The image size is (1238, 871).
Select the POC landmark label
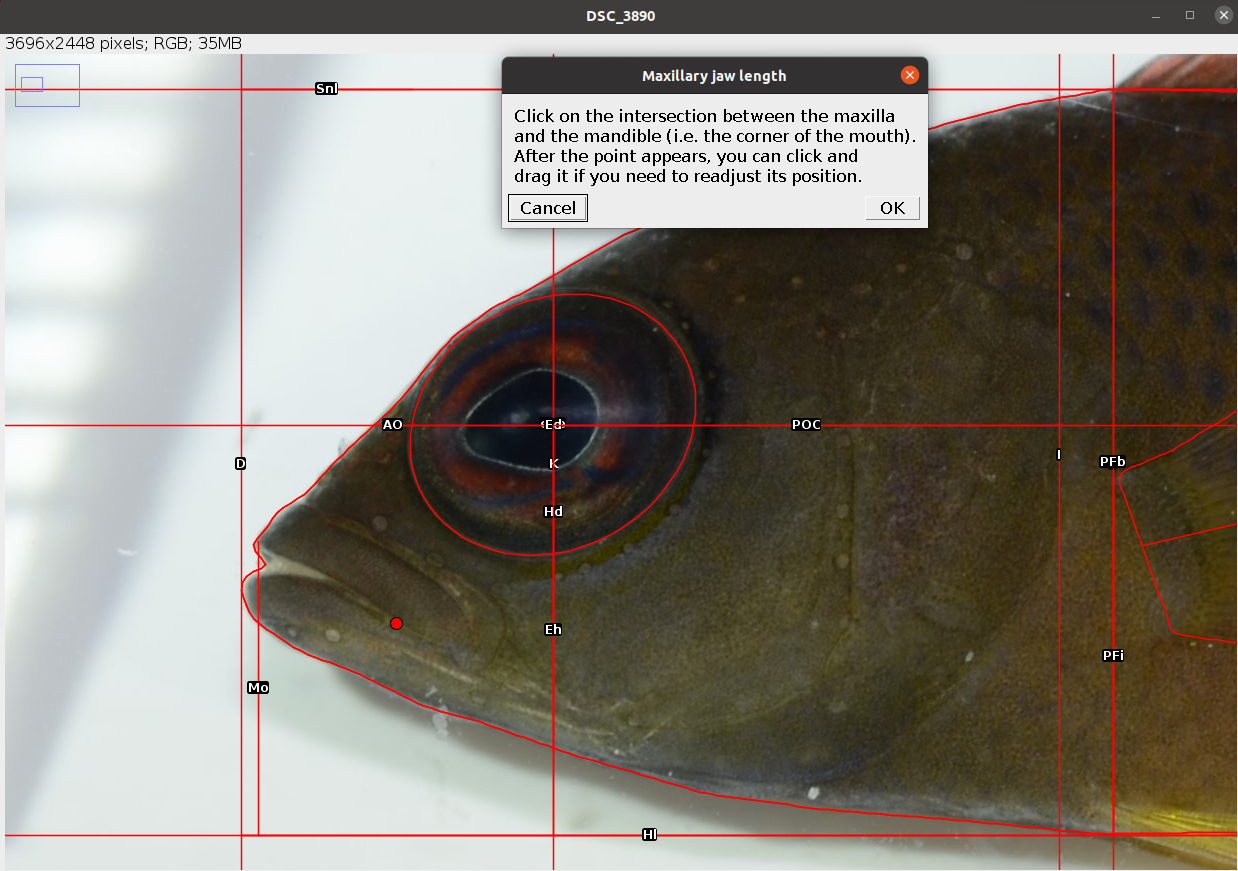click(806, 425)
